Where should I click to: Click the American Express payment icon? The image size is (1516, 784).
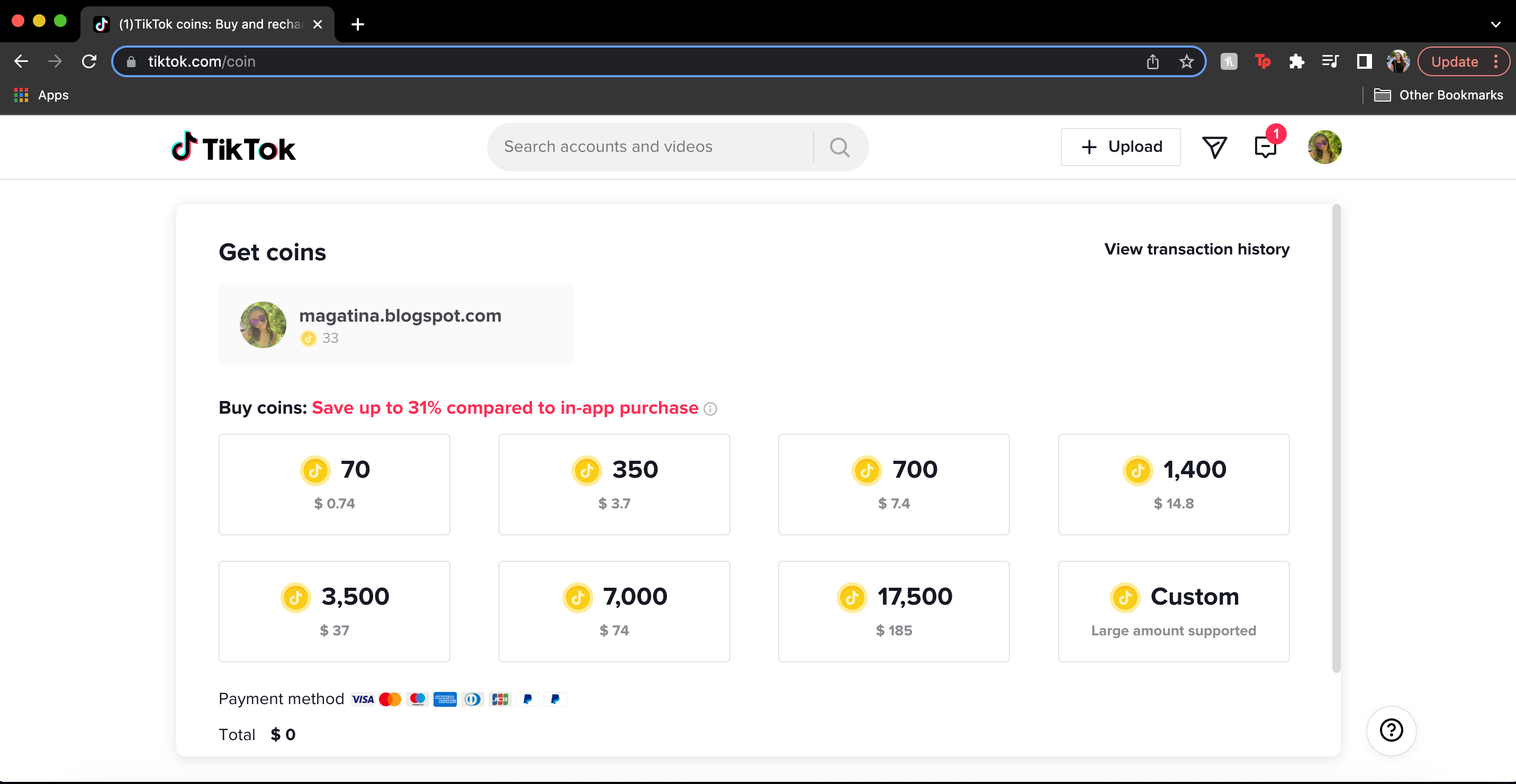pyautogui.click(x=445, y=699)
